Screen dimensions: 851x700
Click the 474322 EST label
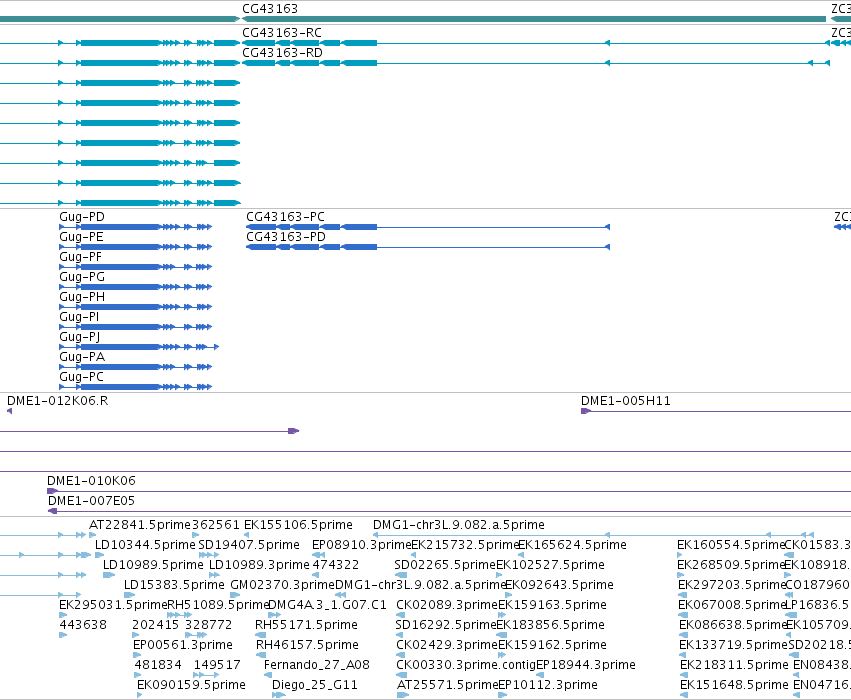pos(335,565)
